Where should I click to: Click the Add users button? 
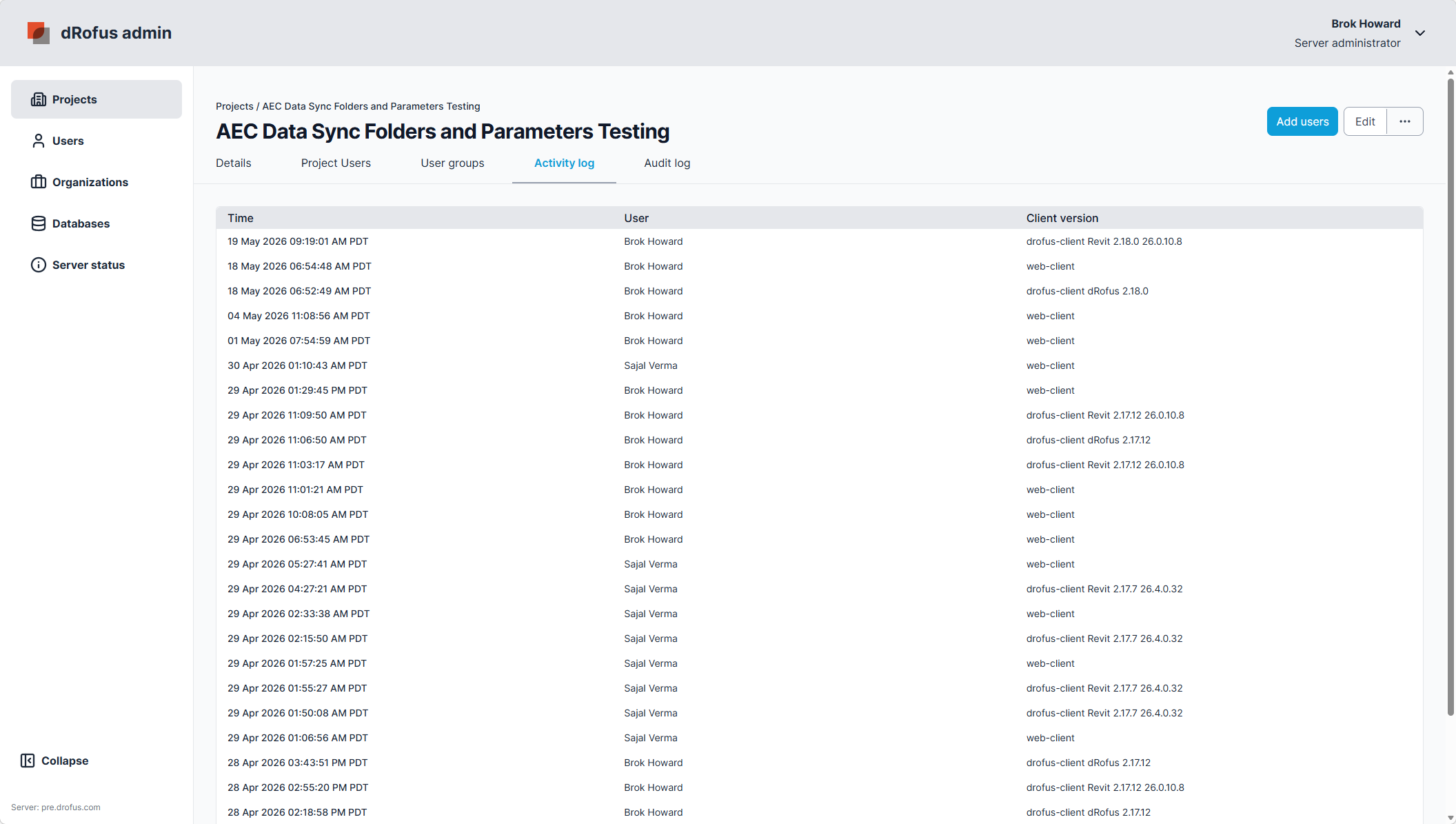[x=1302, y=121]
